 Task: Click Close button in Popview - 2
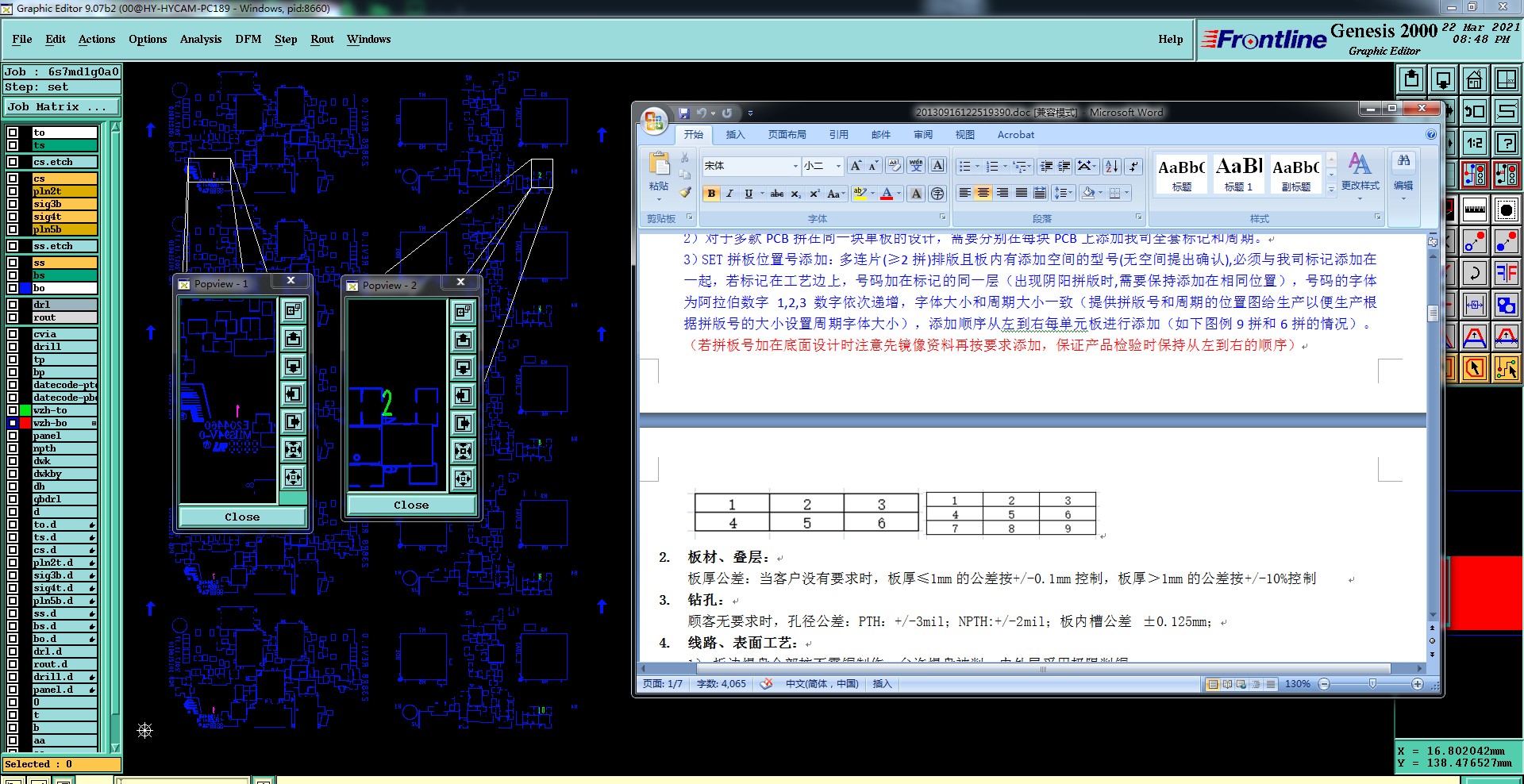pos(411,505)
